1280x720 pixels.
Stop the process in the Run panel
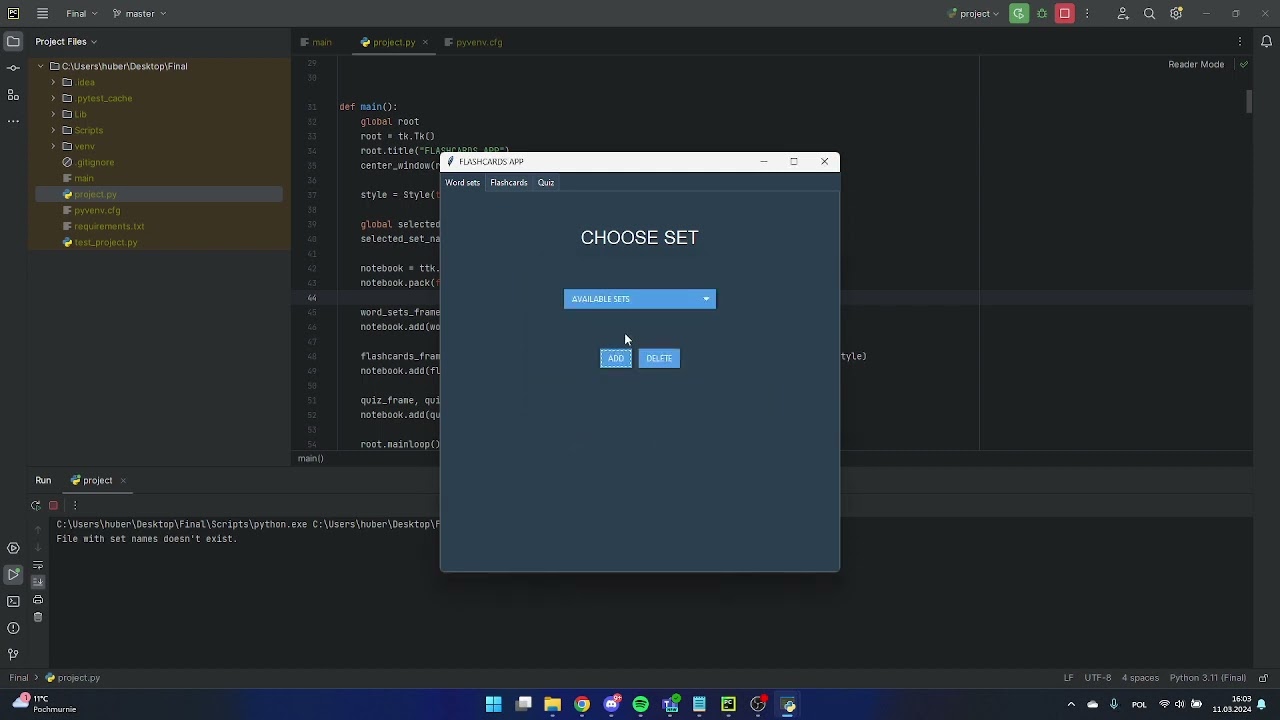(53, 506)
